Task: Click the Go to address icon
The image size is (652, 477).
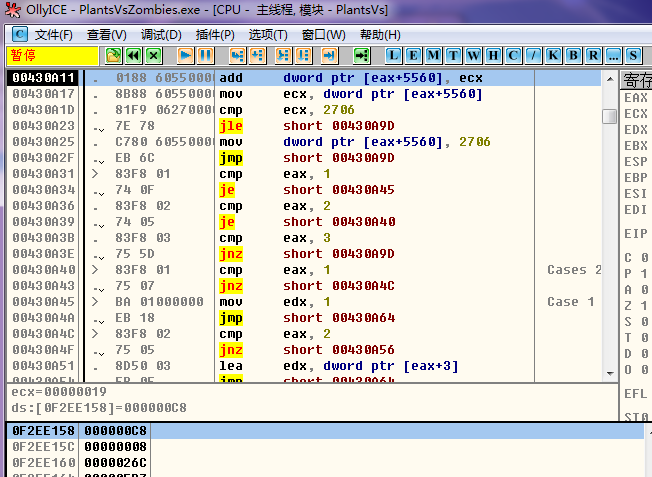Action: [361, 55]
